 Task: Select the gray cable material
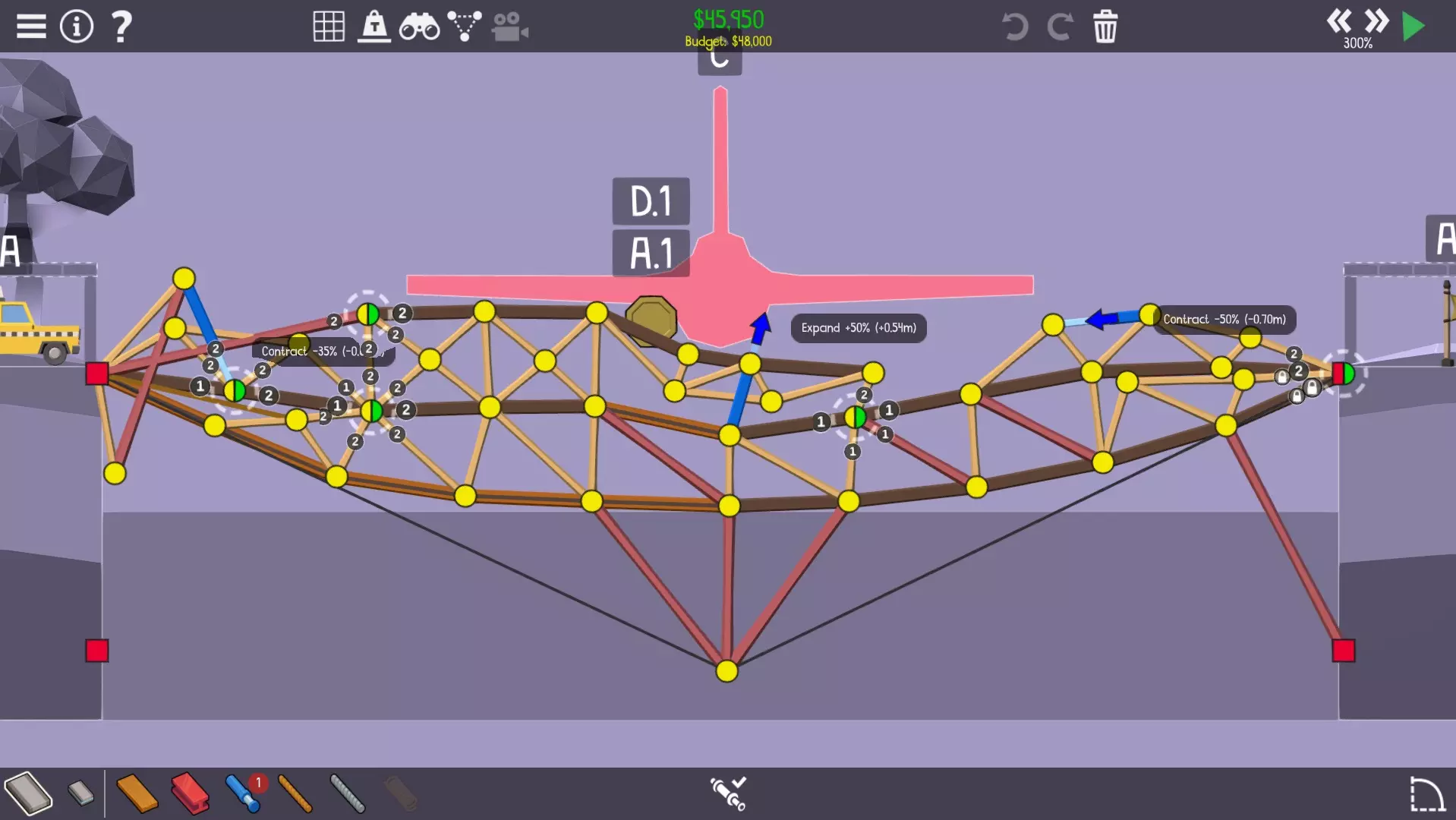tap(348, 793)
